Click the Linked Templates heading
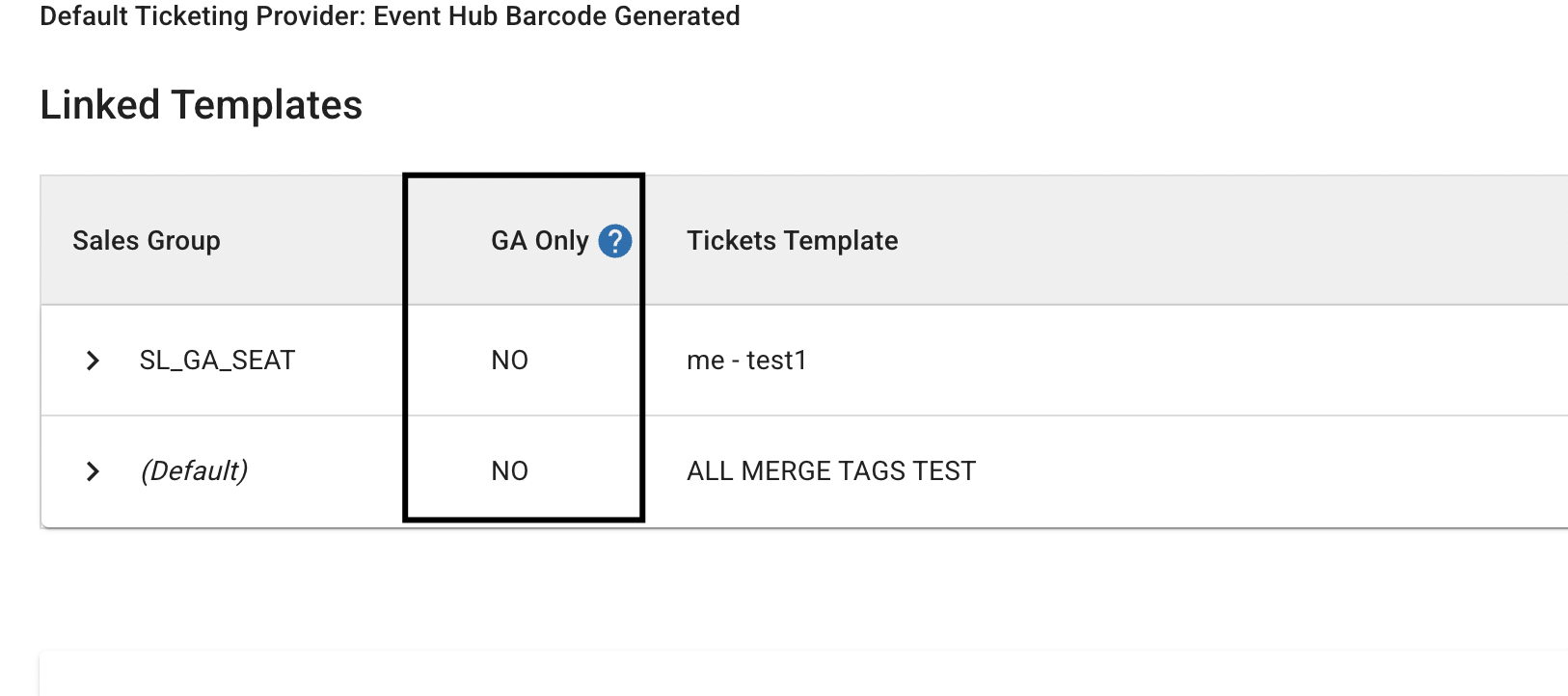The height and width of the screenshot is (696, 1568). pos(202,105)
